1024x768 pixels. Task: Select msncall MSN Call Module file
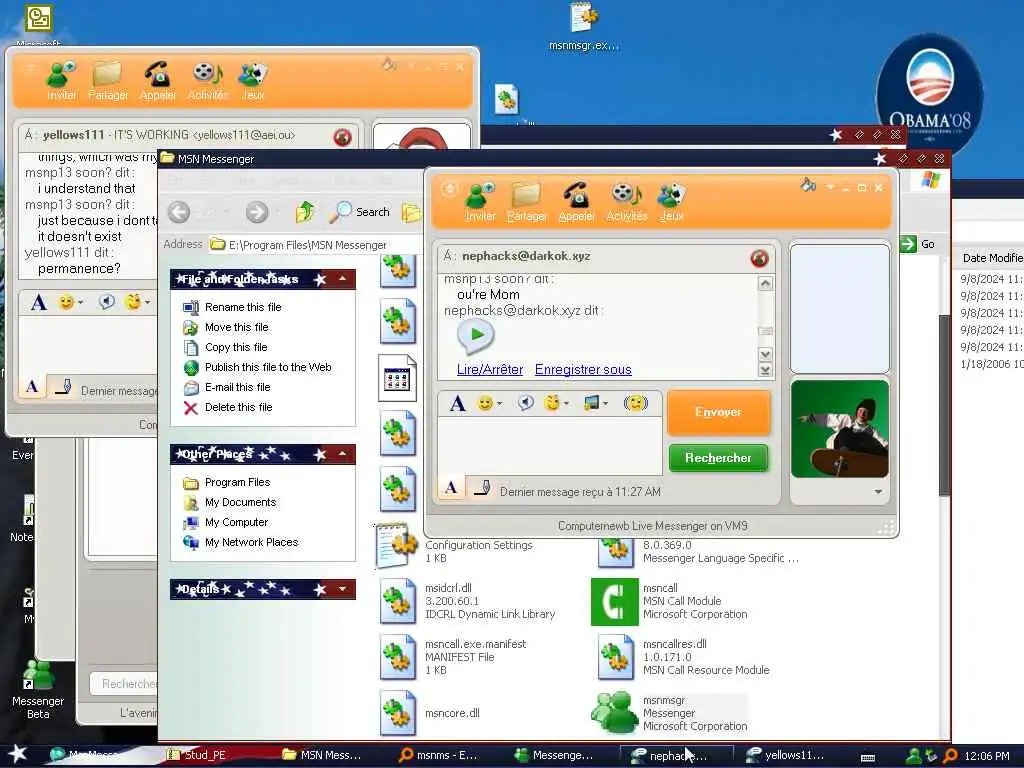point(670,601)
